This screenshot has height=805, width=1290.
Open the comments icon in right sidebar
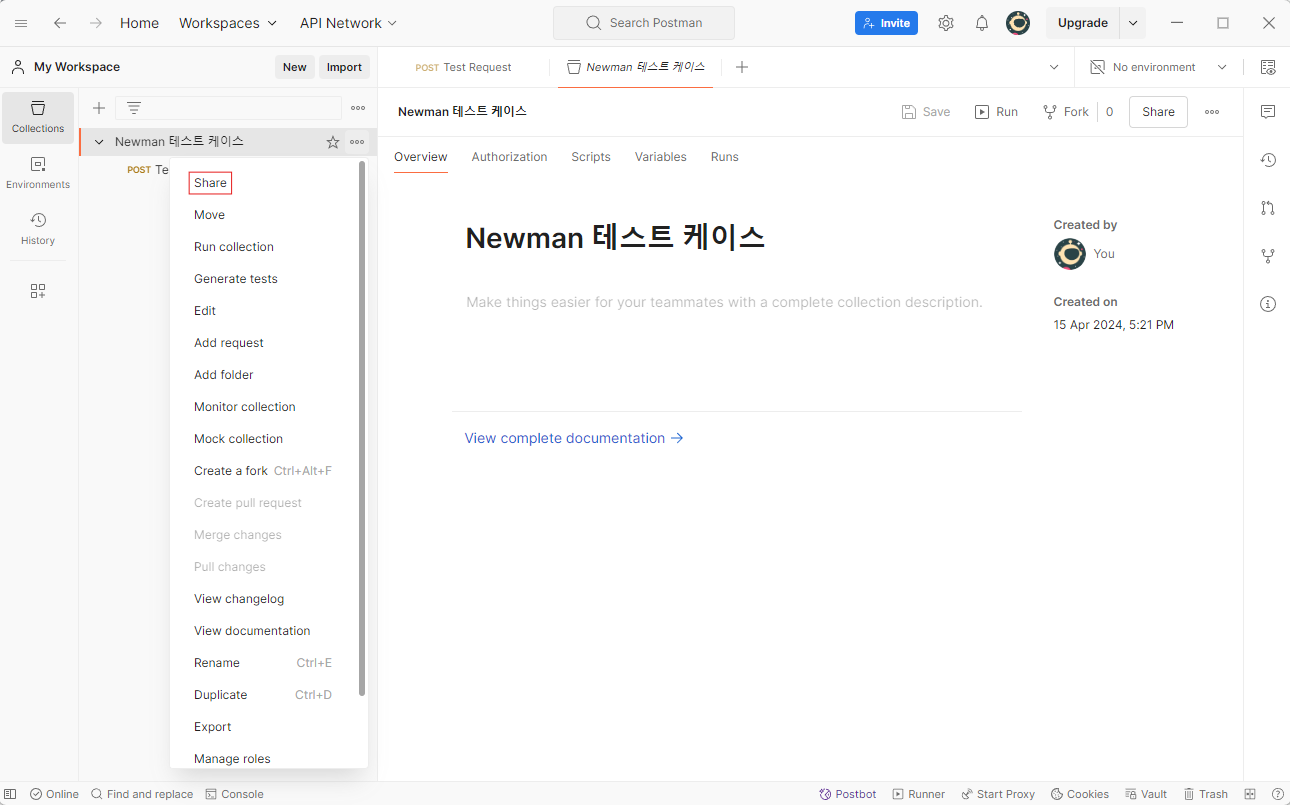1268,112
